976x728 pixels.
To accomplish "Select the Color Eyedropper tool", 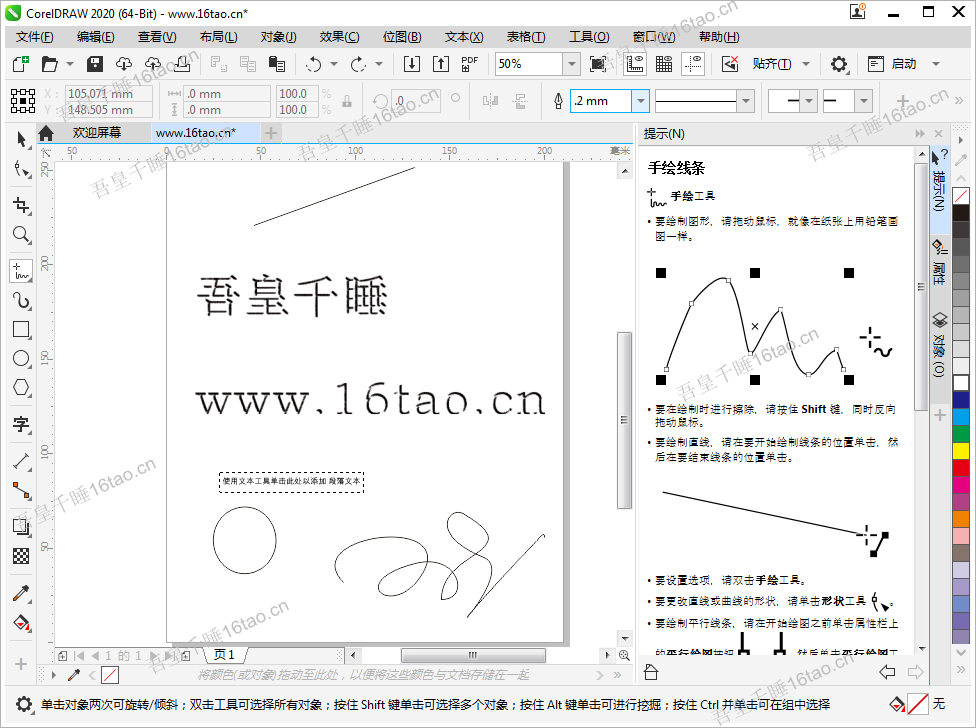I will click(x=21, y=593).
